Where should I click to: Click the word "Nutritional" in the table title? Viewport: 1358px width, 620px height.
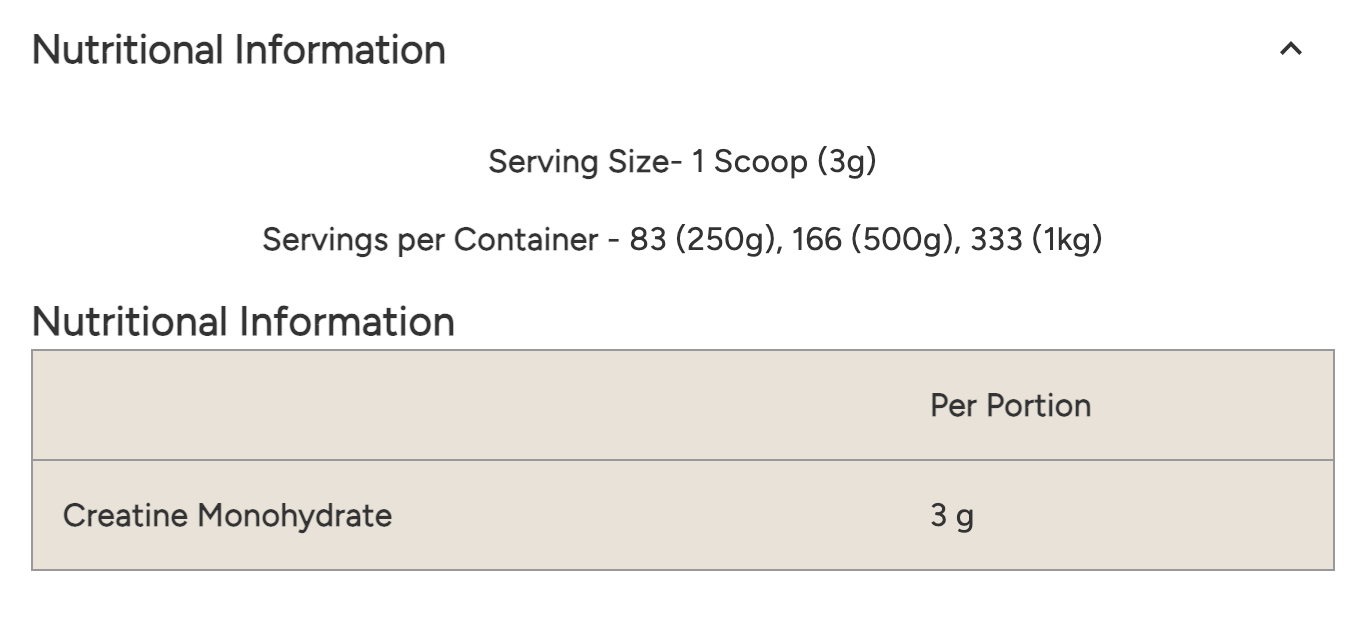[x=130, y=322]
